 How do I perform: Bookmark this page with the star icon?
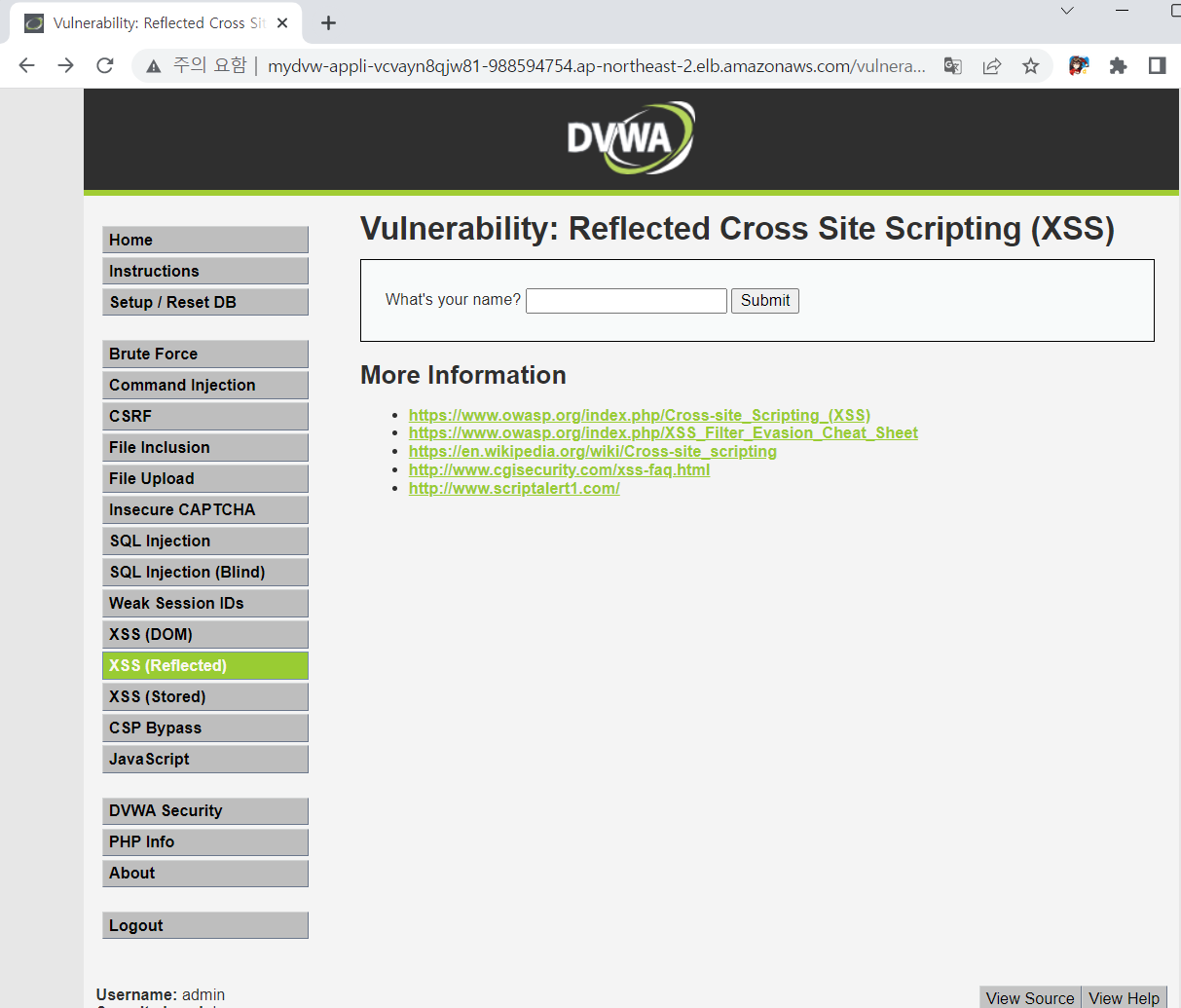[x=1030, y=66]
